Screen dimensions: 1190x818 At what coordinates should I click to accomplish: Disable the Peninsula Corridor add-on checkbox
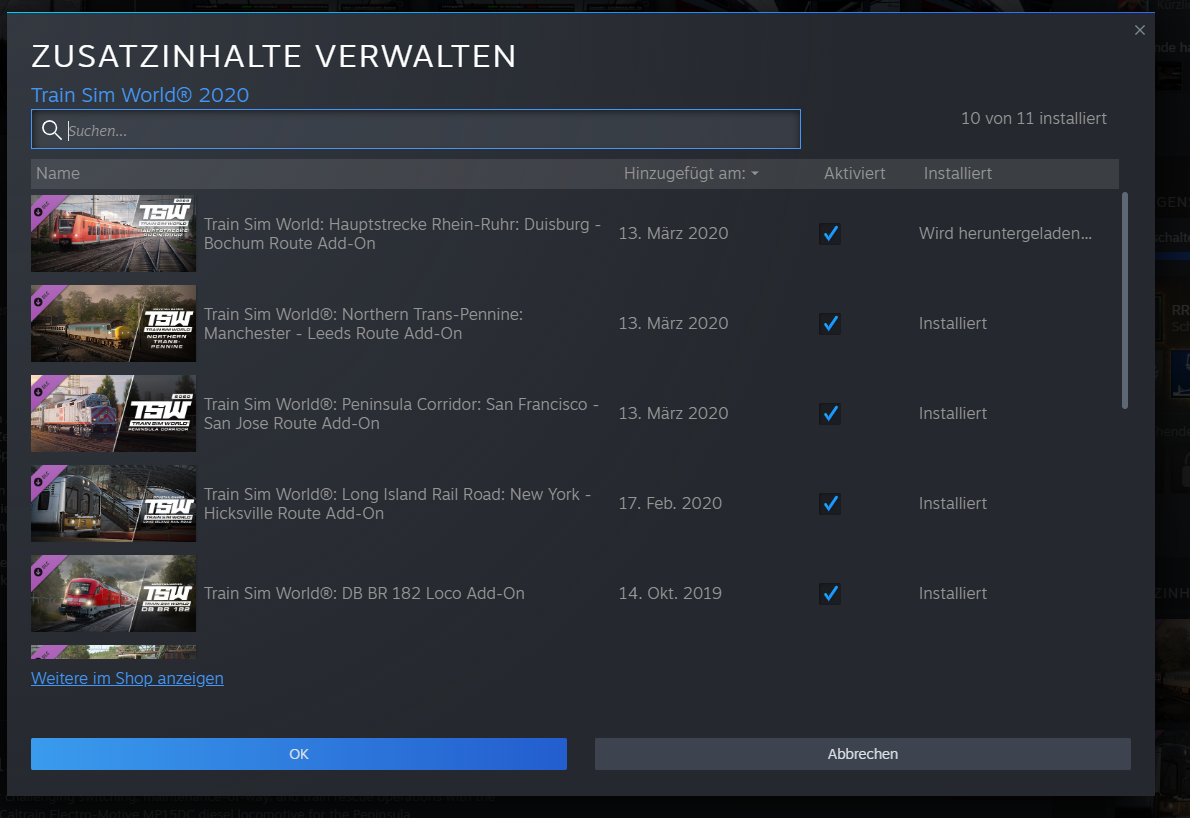830,414
